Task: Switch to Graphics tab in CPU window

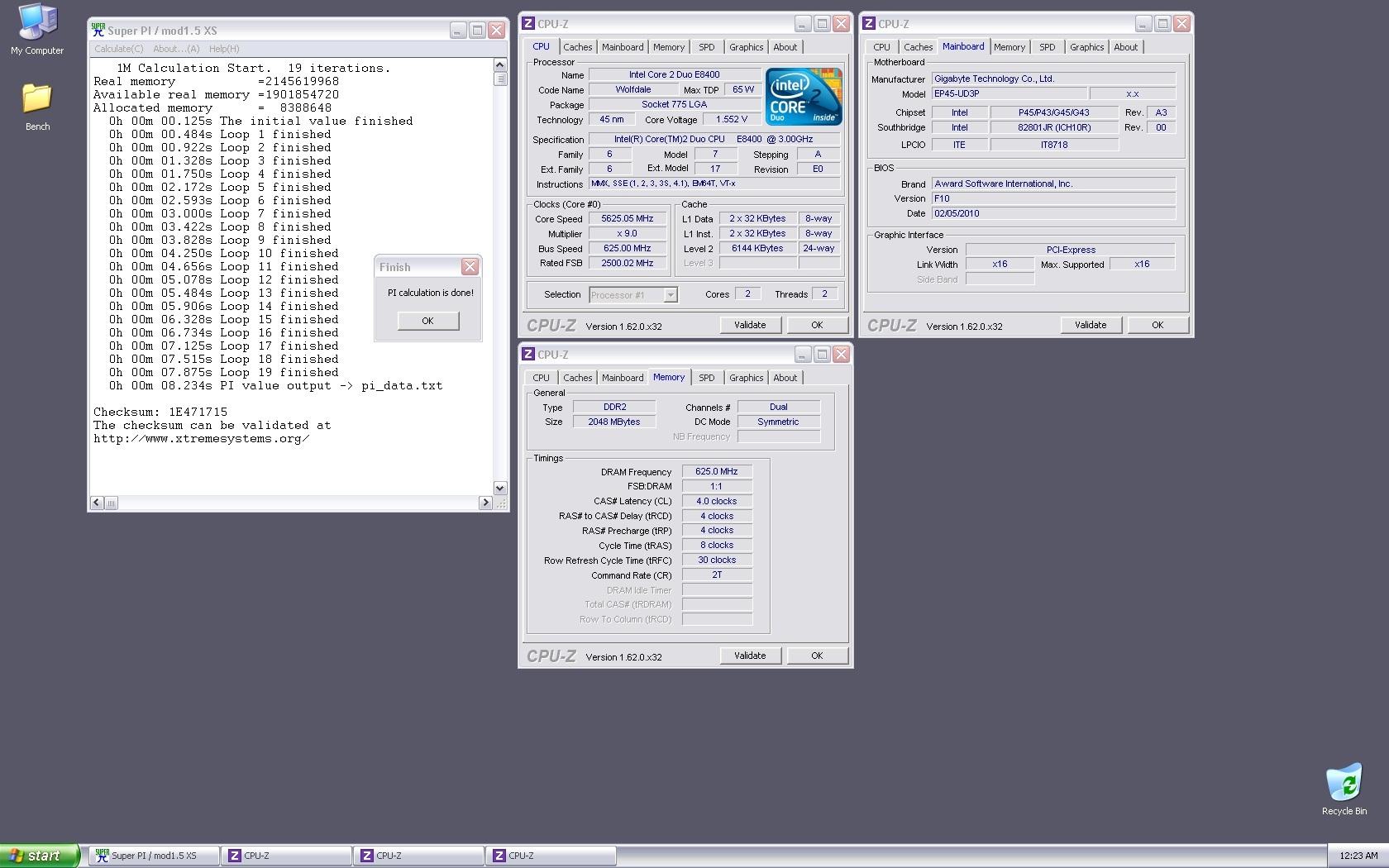Action: coord(746,47)
